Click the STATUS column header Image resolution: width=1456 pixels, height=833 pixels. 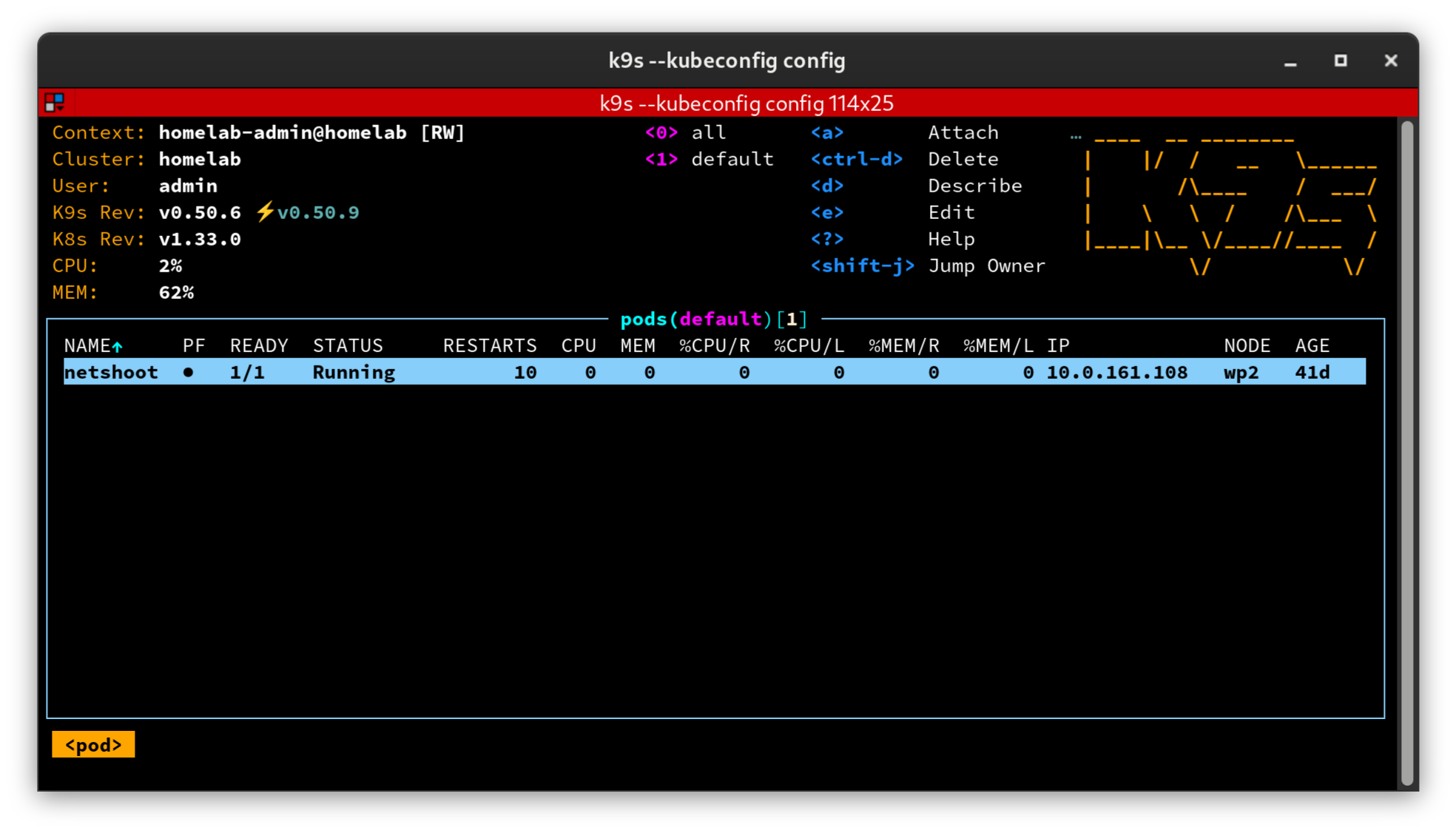[348, 345]
